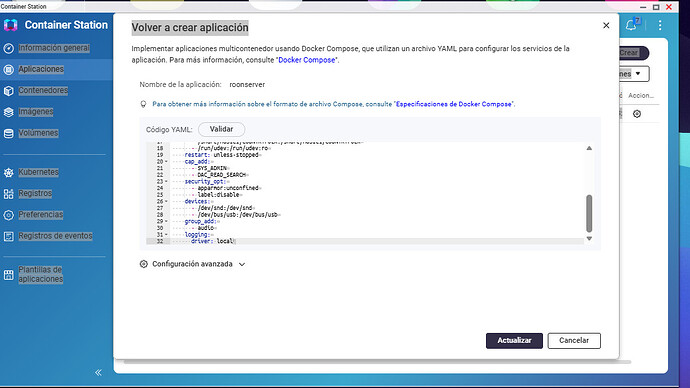690x388 pixels.
Task: Fold the logging block on line 31
Action: (x=166, y=234)
